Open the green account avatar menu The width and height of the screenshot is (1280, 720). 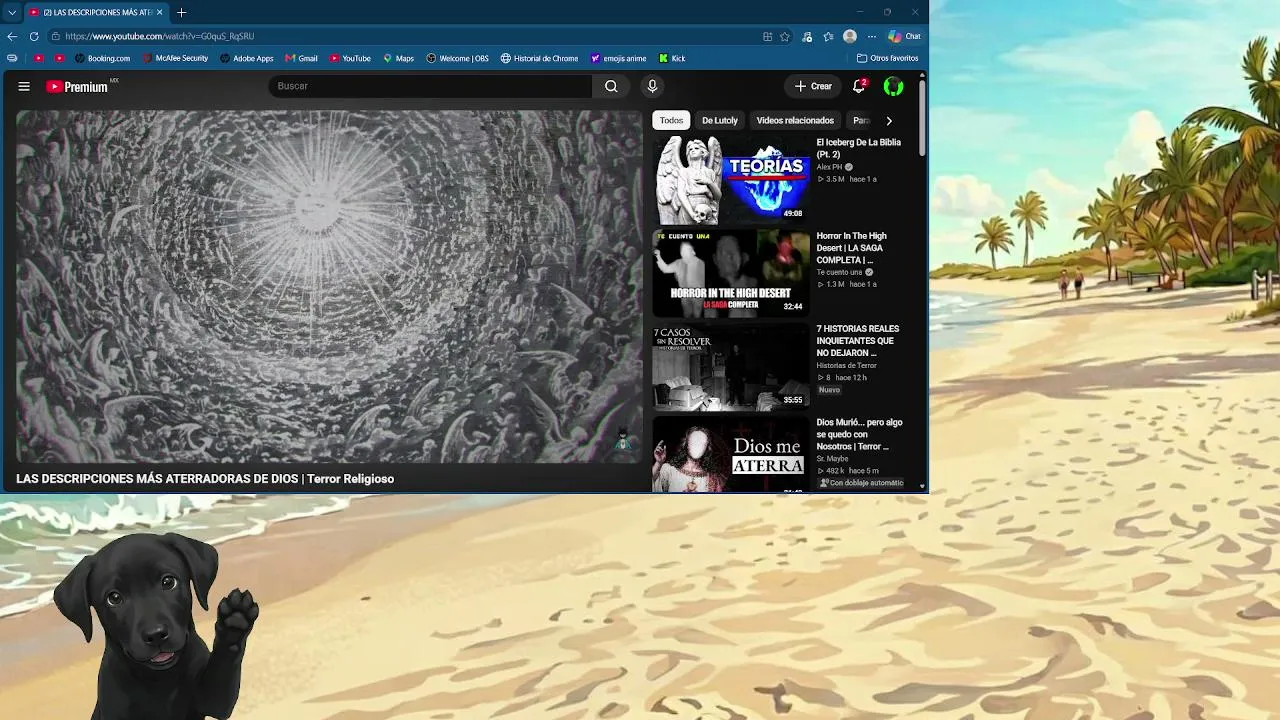click(x=893, y=86)
